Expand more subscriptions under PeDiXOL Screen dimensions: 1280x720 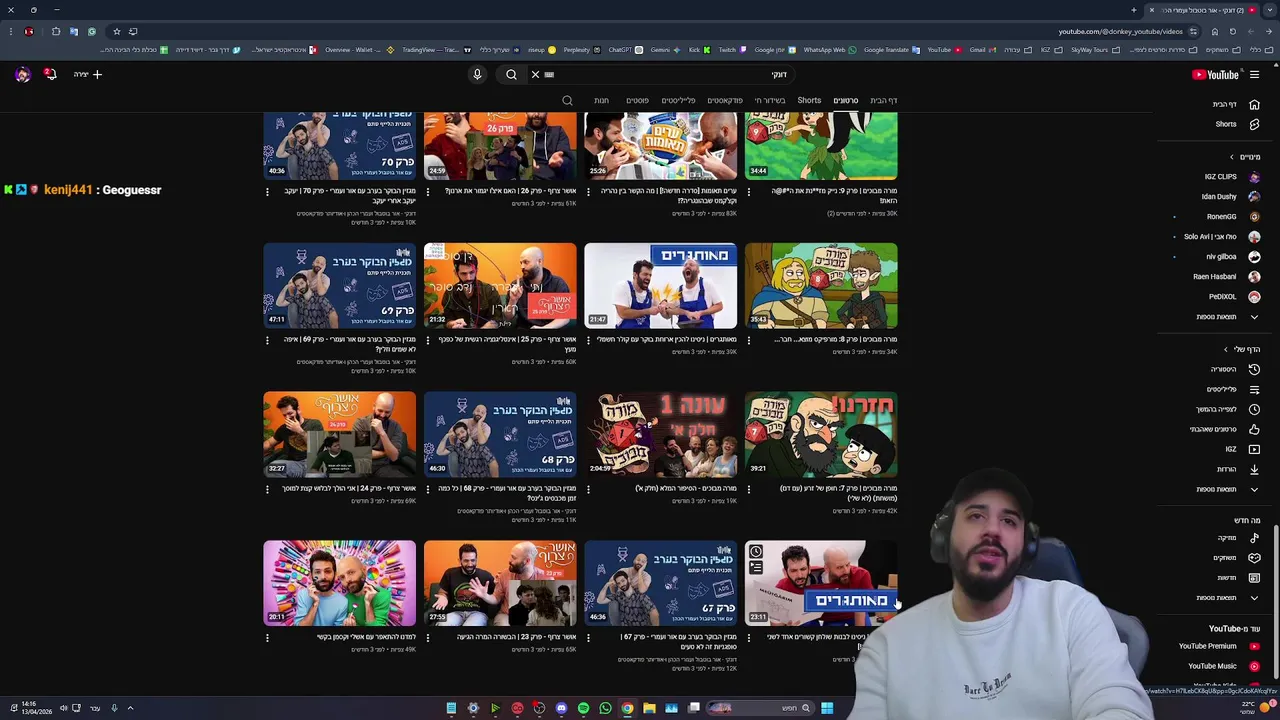click(x=1226, y=317)
